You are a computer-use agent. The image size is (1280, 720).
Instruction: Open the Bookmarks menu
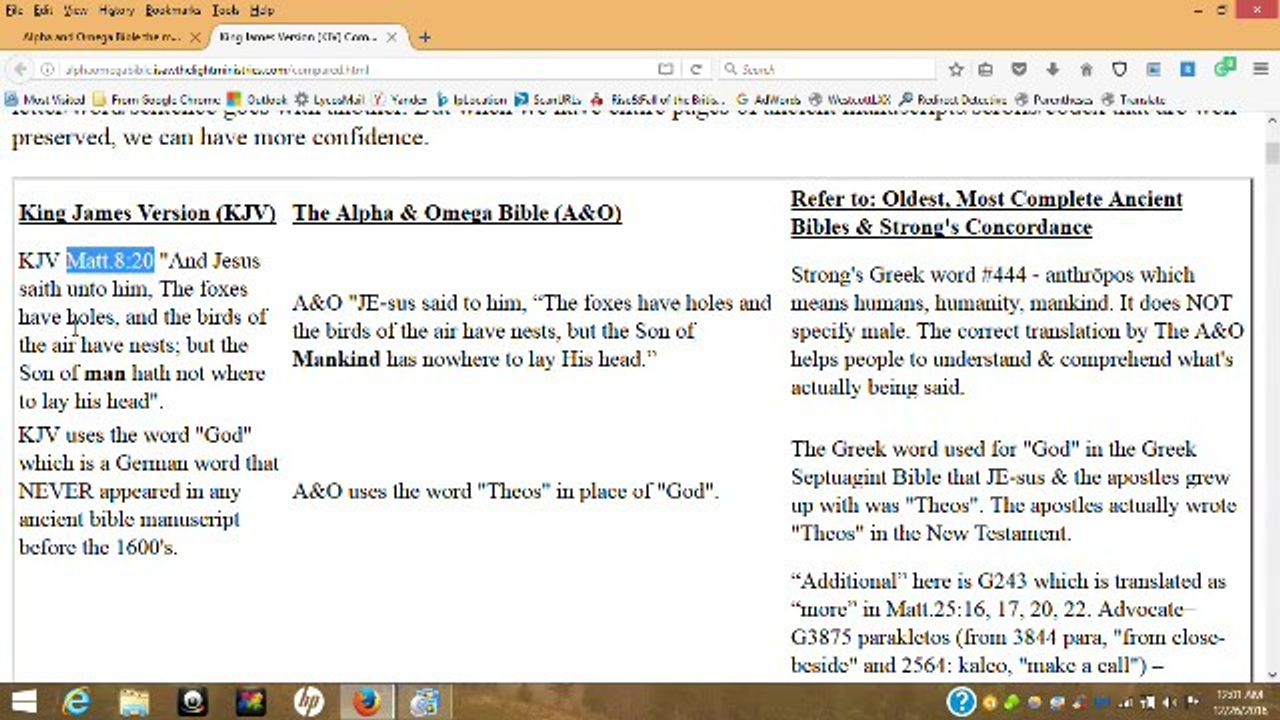click(x=172, y=10)
